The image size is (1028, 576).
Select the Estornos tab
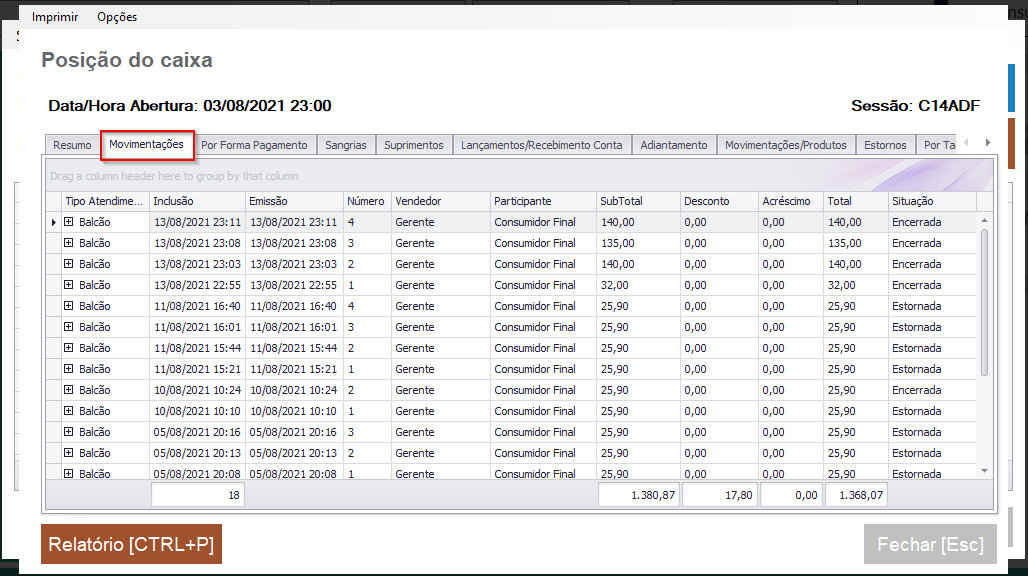pyautogui.click(x=885, y=145)
